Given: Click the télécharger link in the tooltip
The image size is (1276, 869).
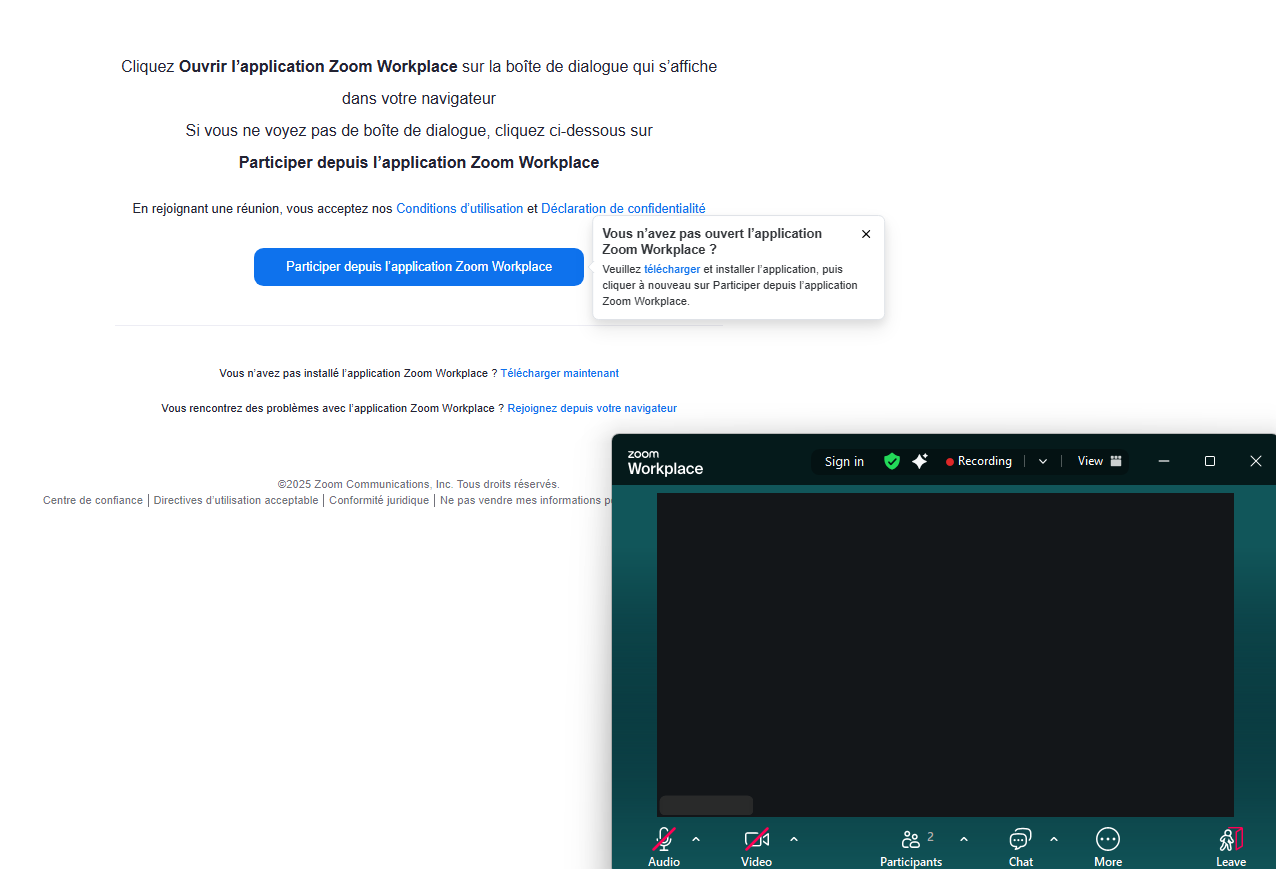Looking at the screenshot, I should tap(672, 269).
